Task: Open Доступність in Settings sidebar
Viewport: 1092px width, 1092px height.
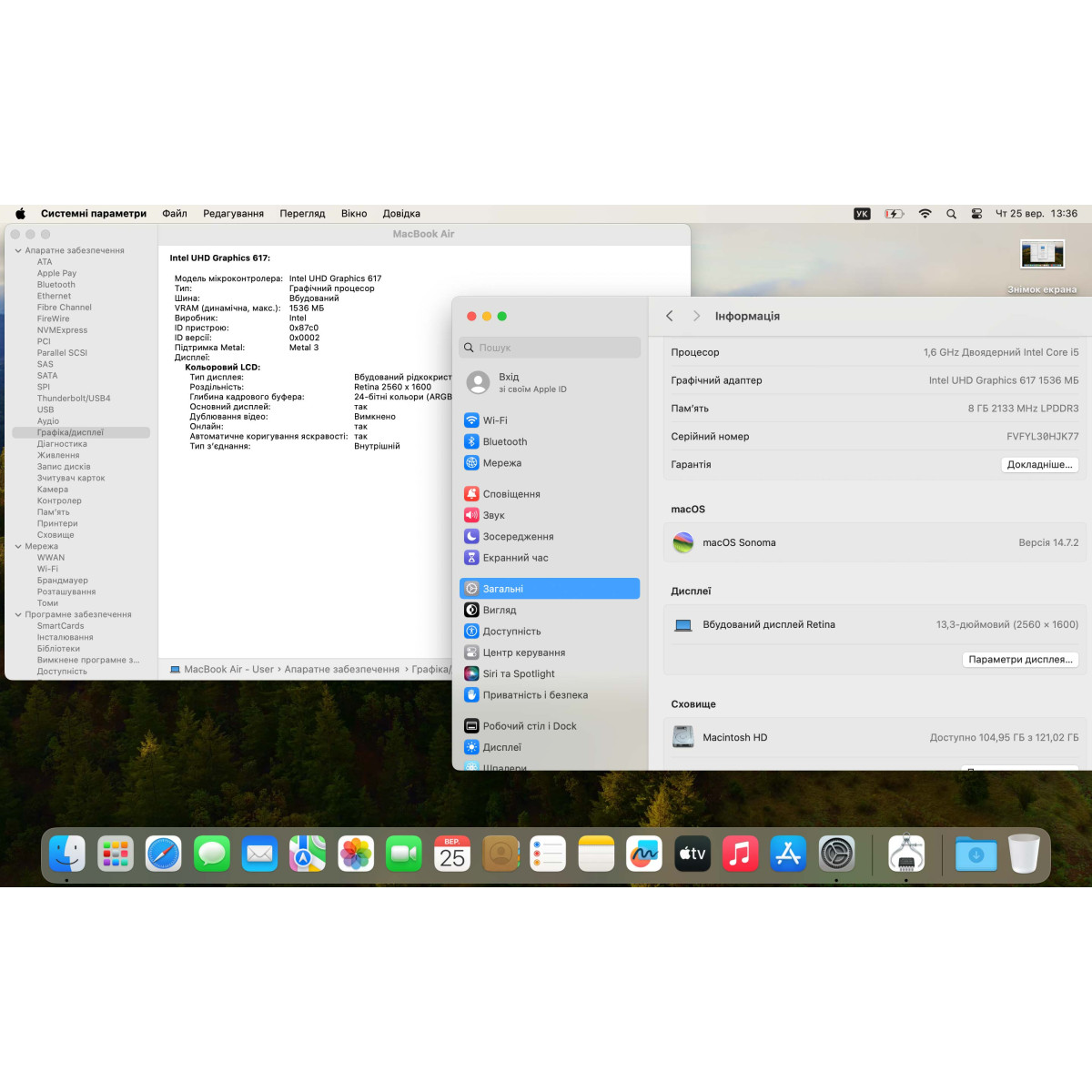Action: 550,632
